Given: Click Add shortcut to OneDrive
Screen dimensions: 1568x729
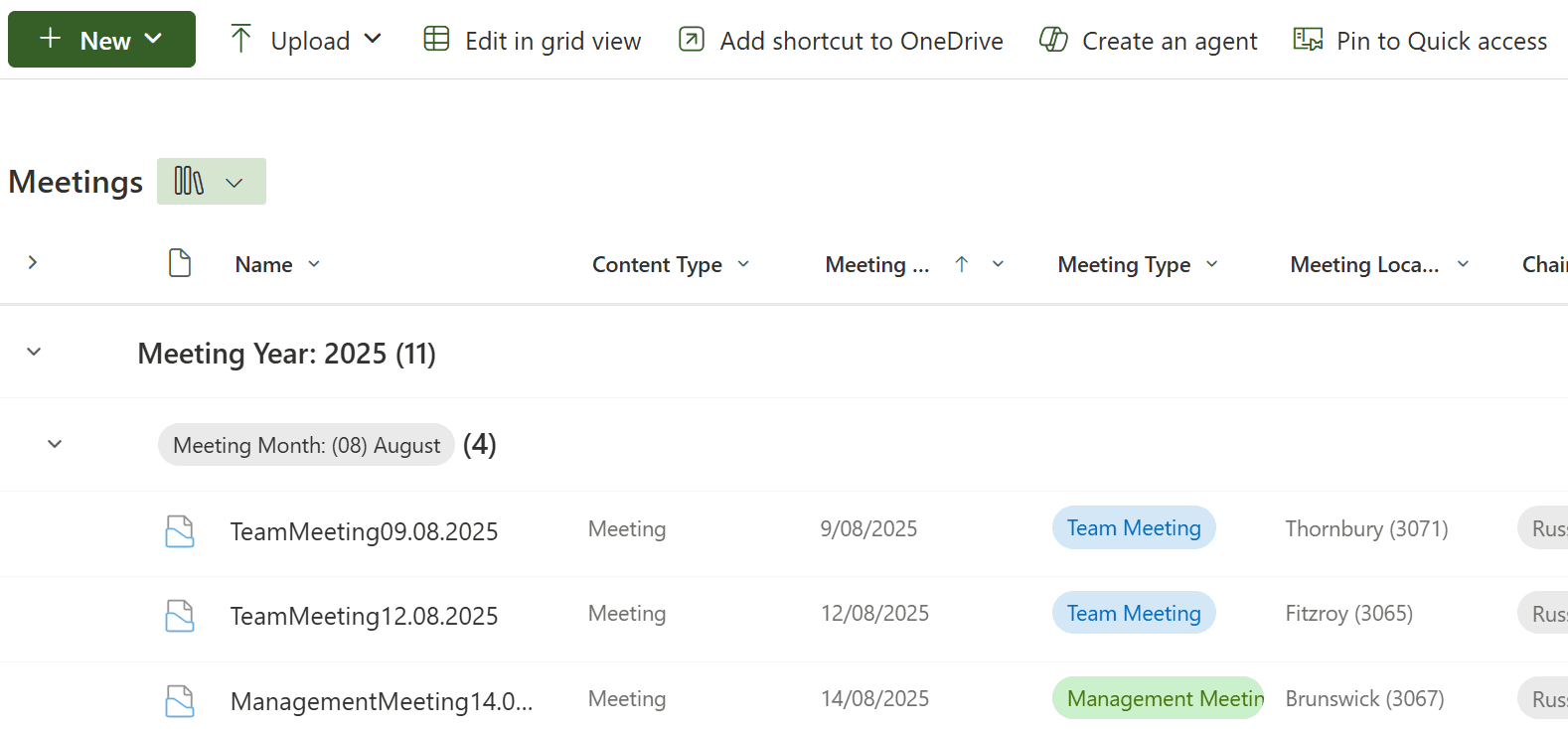Looking at the screenshot, I should (841, 41).
